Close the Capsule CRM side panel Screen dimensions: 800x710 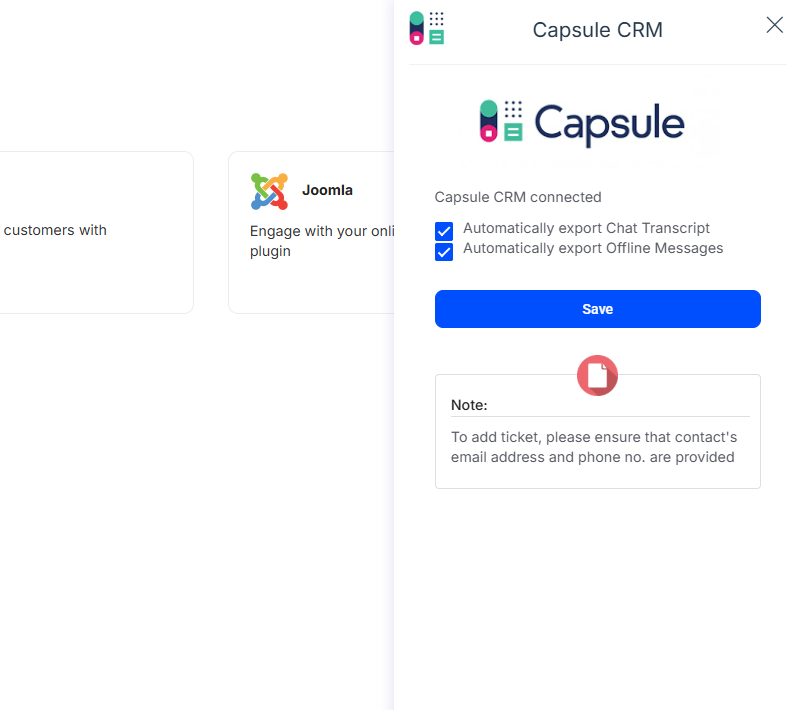tap(774, 26)
